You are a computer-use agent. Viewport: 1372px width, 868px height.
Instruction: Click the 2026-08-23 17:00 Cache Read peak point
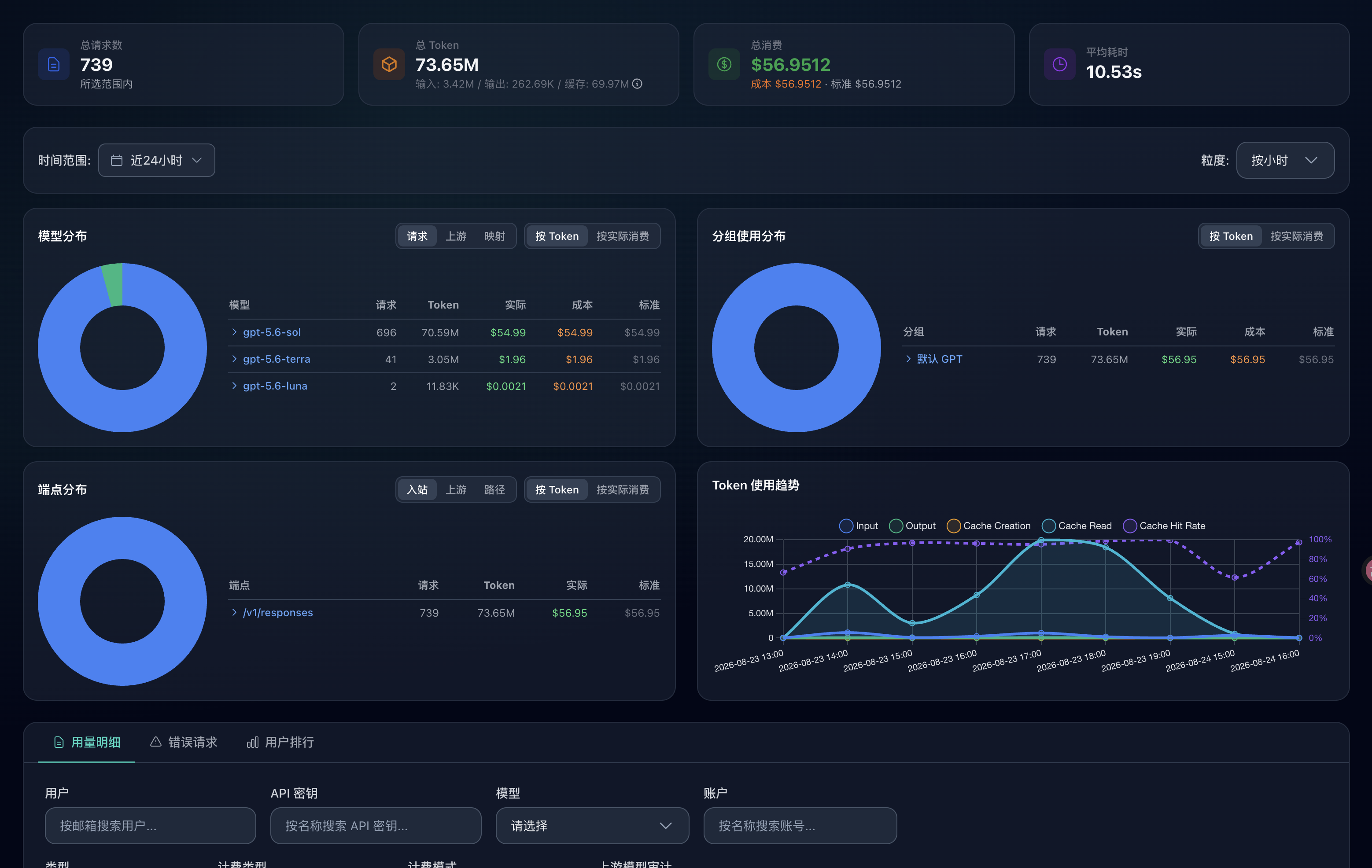pos(1041,540)
